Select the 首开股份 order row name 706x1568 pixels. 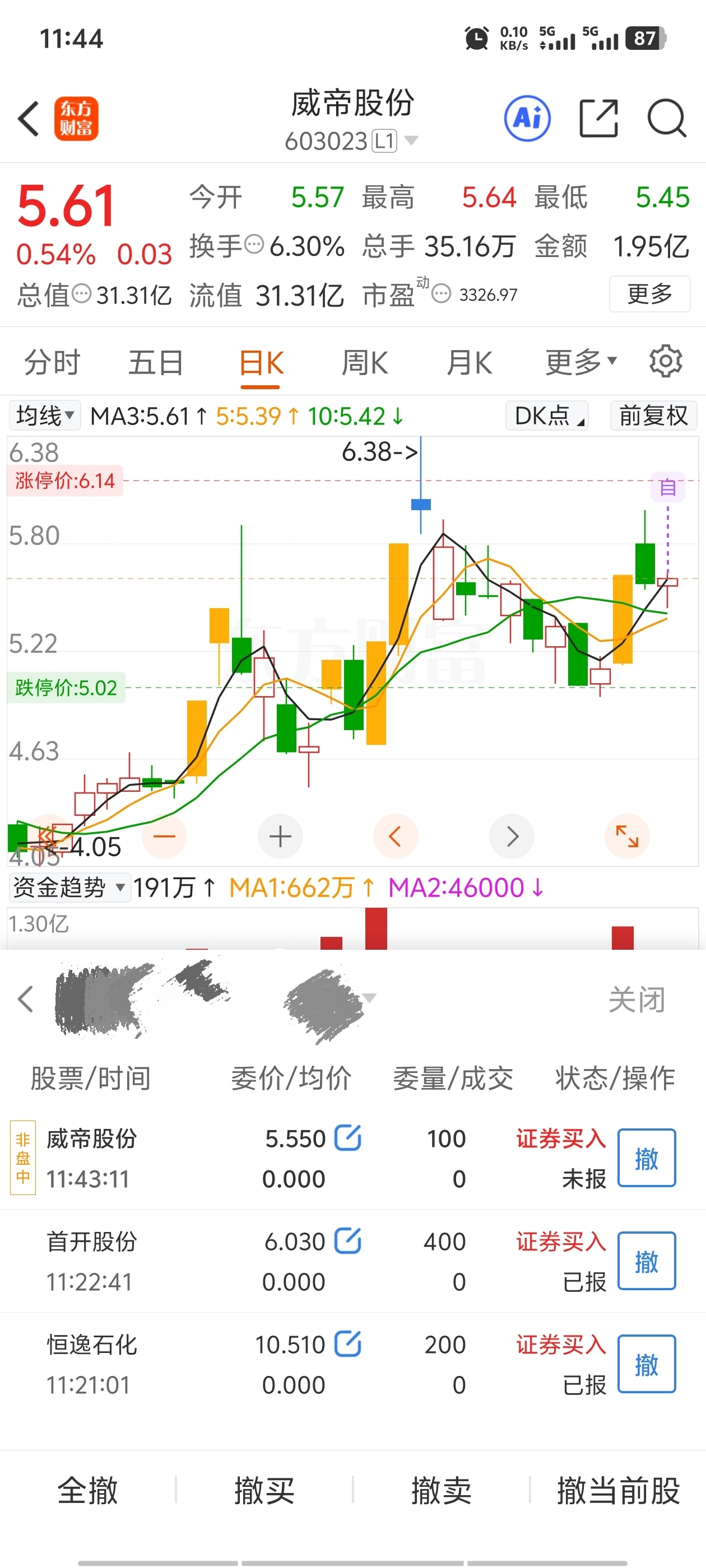point(92,1241)
